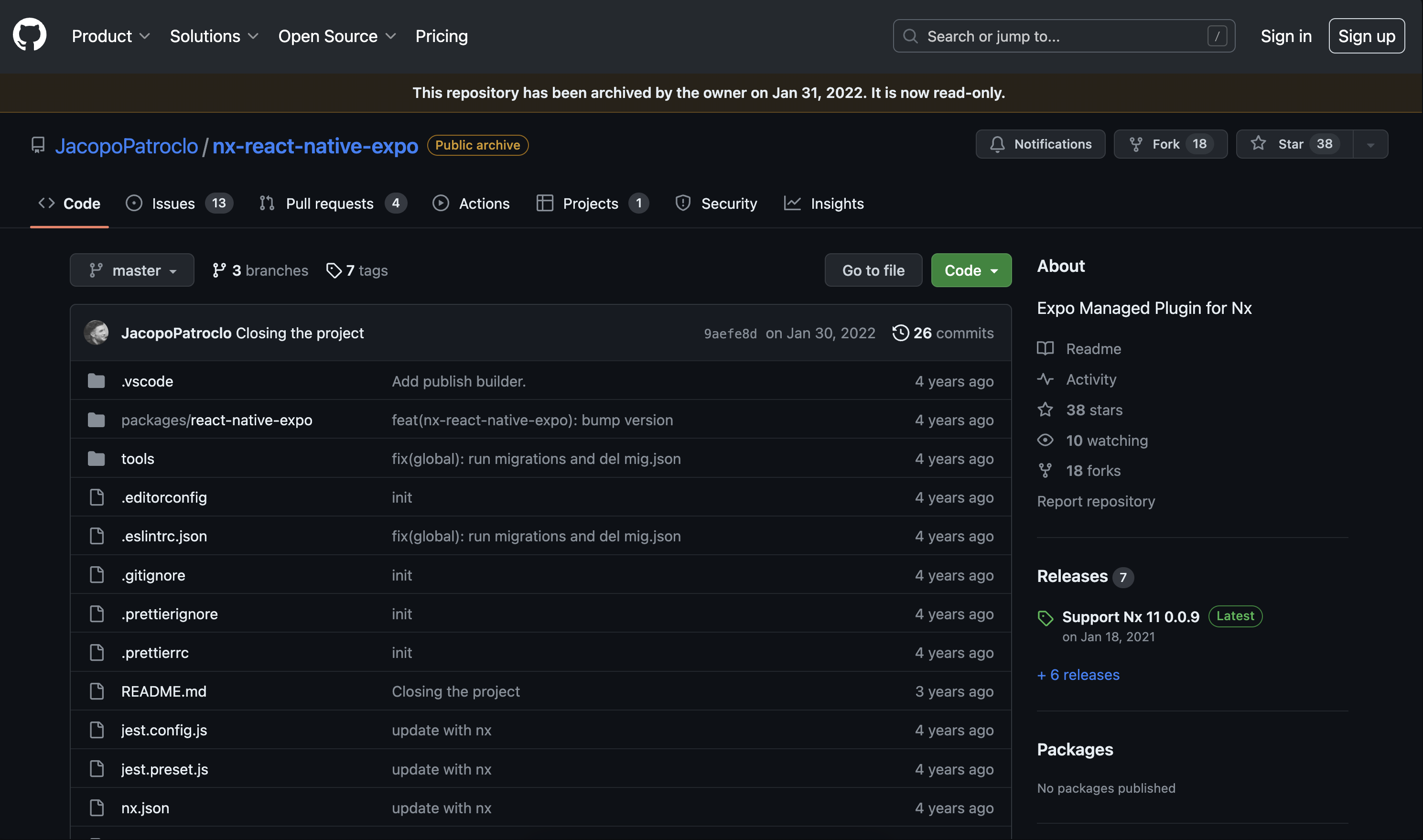The image size is (1423, 840).
Task: Click the Sign up button
Action: point(1366,36)
